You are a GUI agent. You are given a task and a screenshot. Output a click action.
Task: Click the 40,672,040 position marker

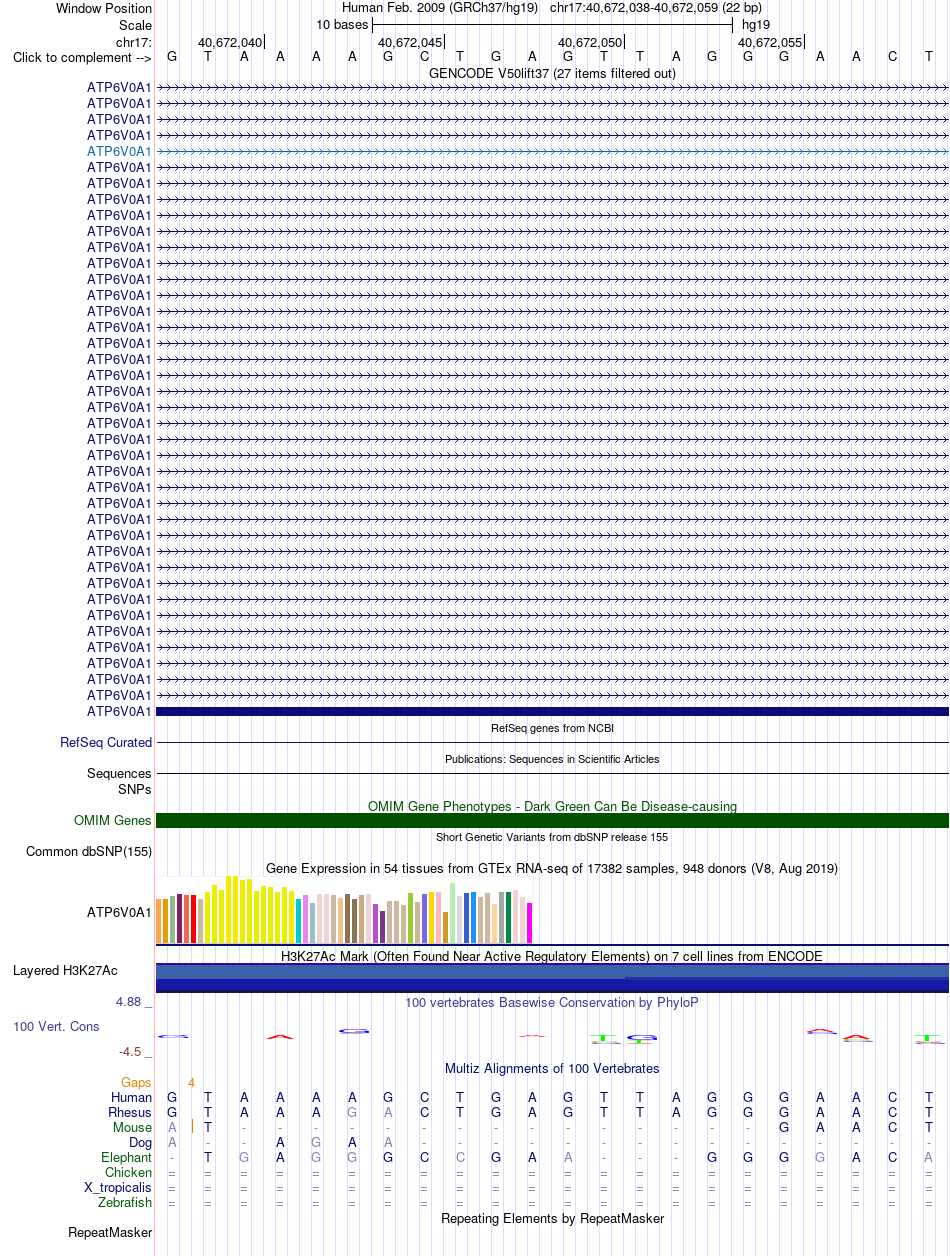230,42
